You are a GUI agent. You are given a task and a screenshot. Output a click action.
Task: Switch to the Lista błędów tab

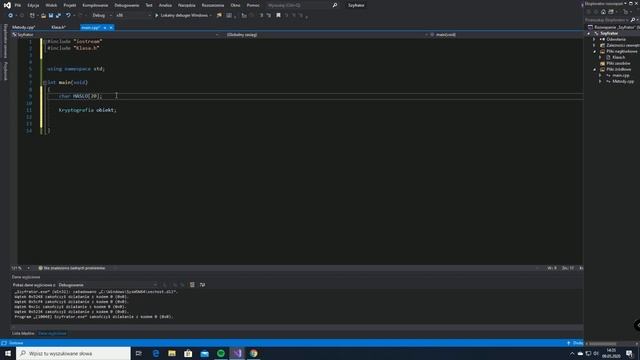(23, 333)
